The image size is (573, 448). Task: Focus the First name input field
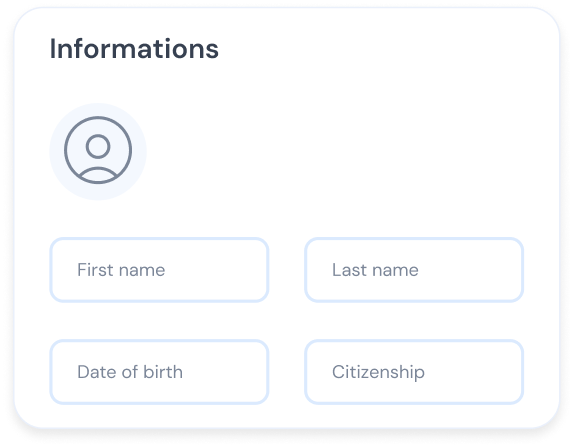tap(159, 270)
